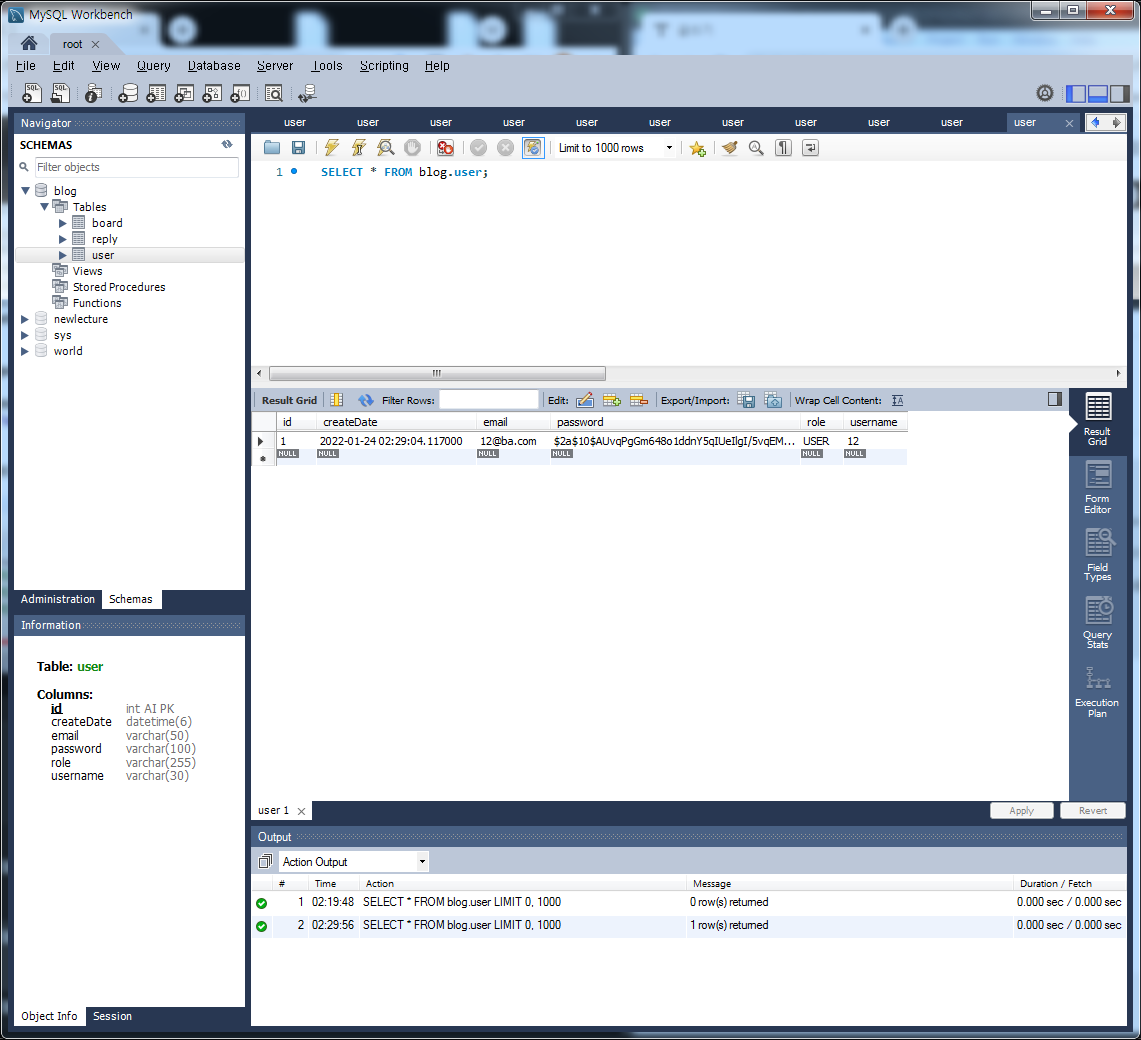This screenshot has height=1040, width=1141.
Task: Toggle invisible characters pilcrow icon
Action: pos(783,148)
